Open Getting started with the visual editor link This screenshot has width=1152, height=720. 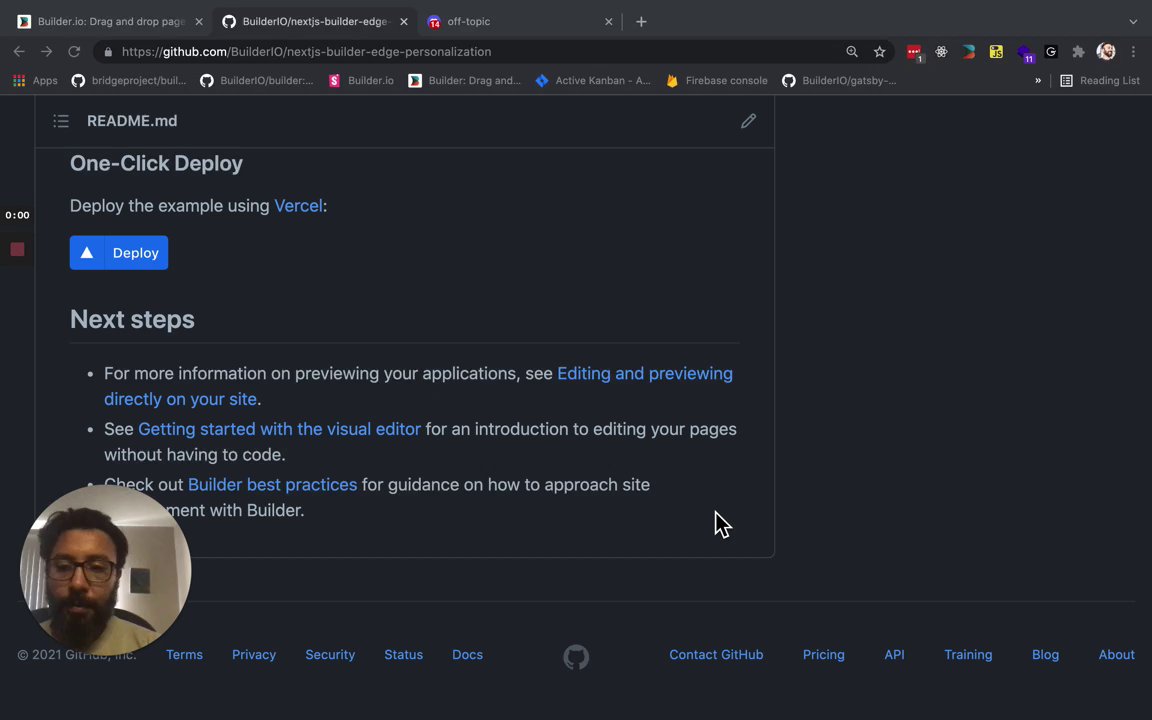[x=279, y=429]
